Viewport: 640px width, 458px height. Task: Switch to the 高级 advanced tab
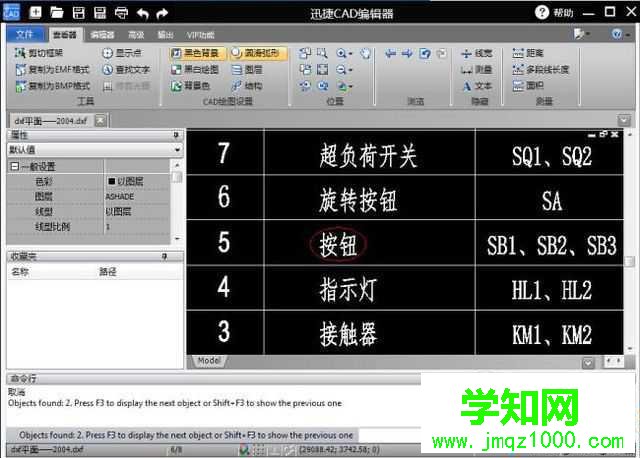[136, 35]
